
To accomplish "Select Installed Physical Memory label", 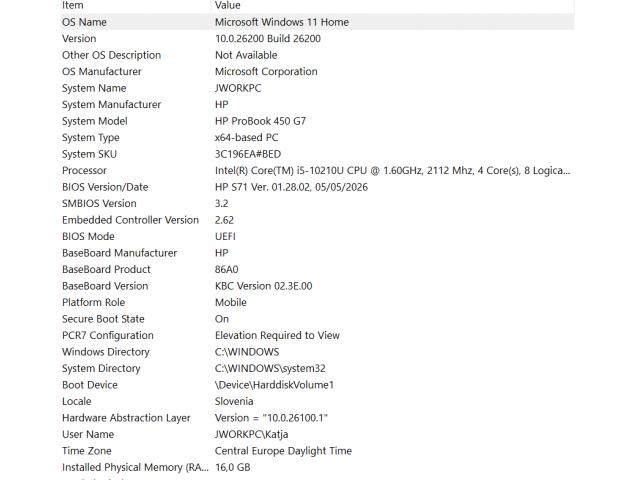I will click(135, 467).
